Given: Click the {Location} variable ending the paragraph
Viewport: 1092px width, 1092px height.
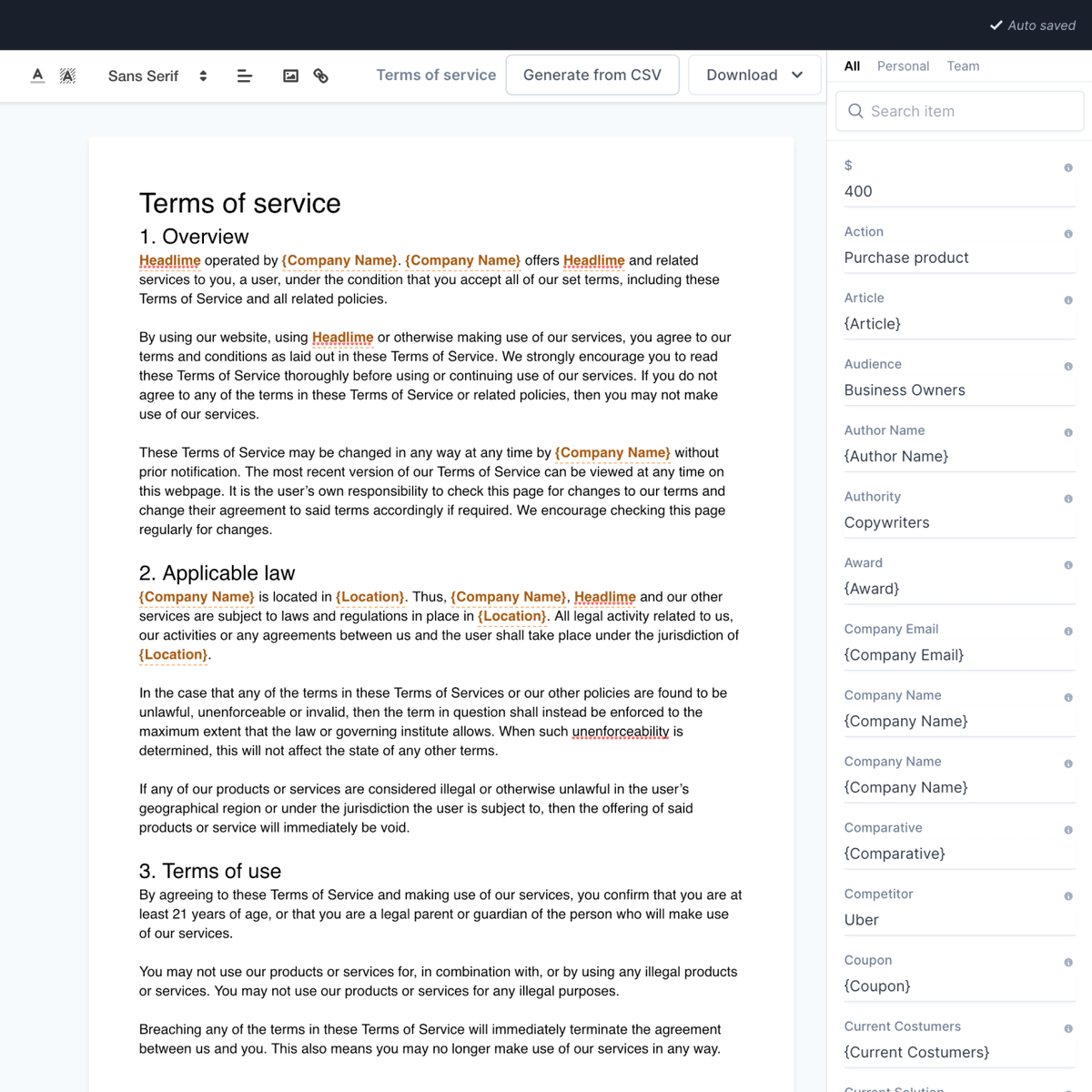Looking at the screenshot, I should point(174,654).
